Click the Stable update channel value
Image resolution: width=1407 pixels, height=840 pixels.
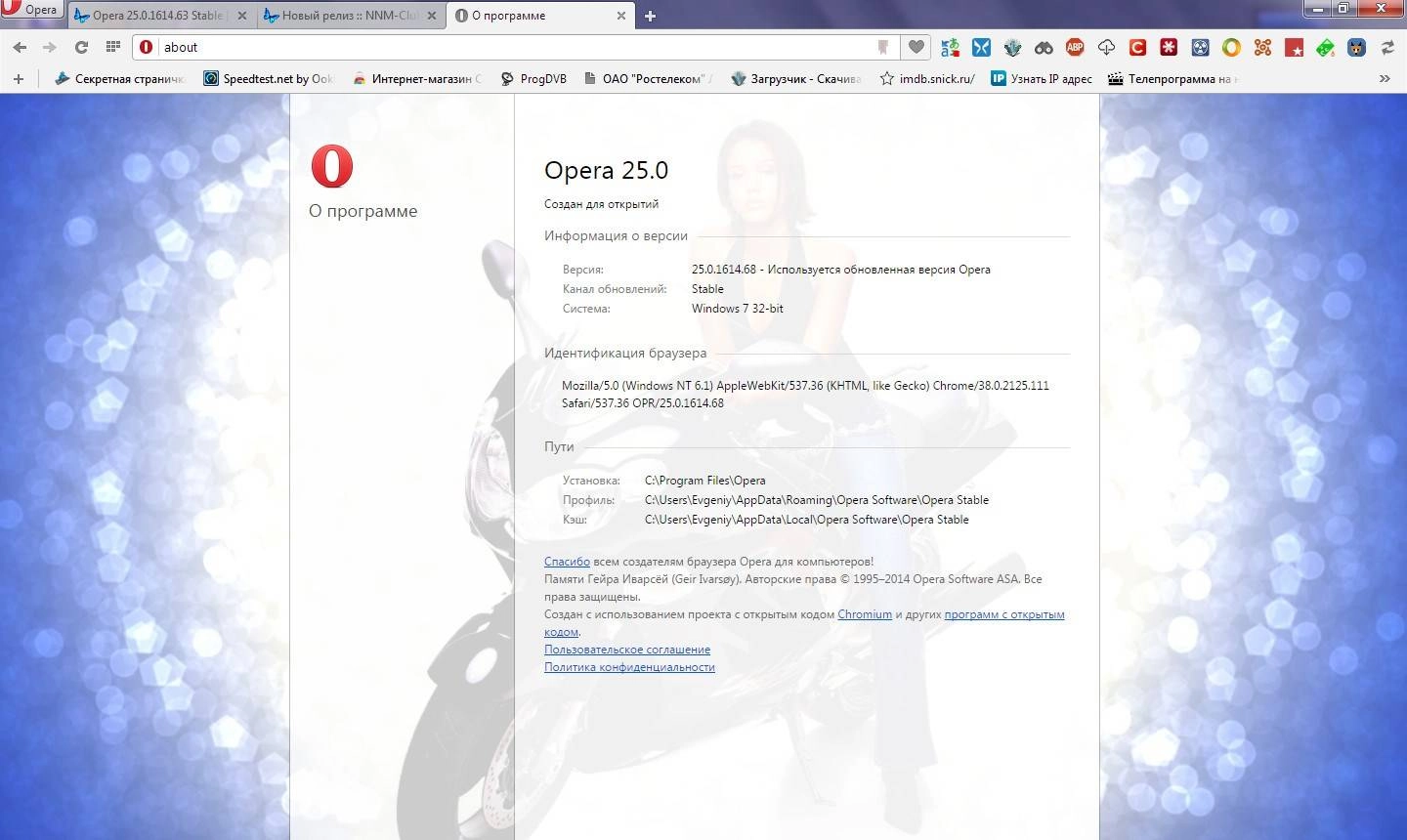pos(707,289)
